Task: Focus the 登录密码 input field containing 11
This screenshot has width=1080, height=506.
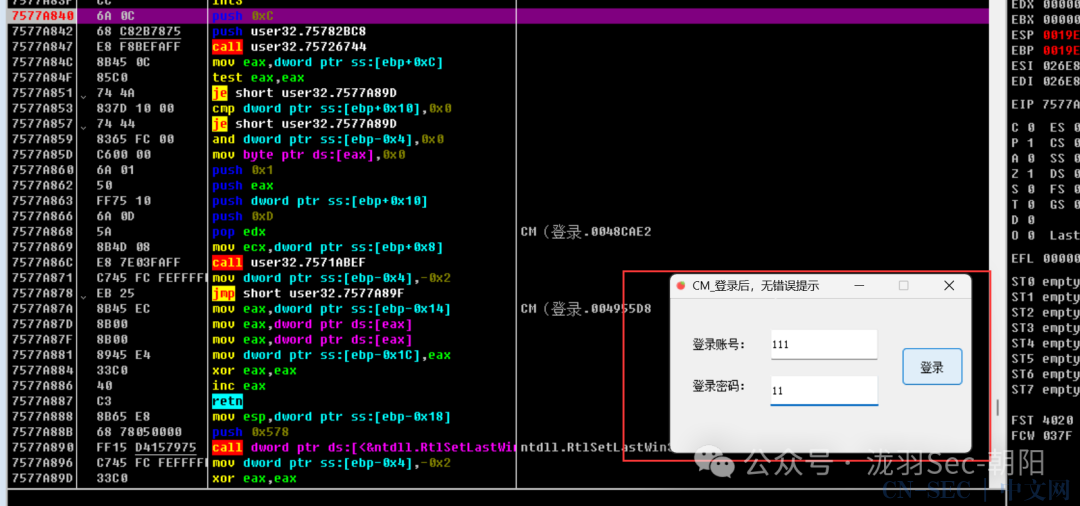Action: (824, 390)
